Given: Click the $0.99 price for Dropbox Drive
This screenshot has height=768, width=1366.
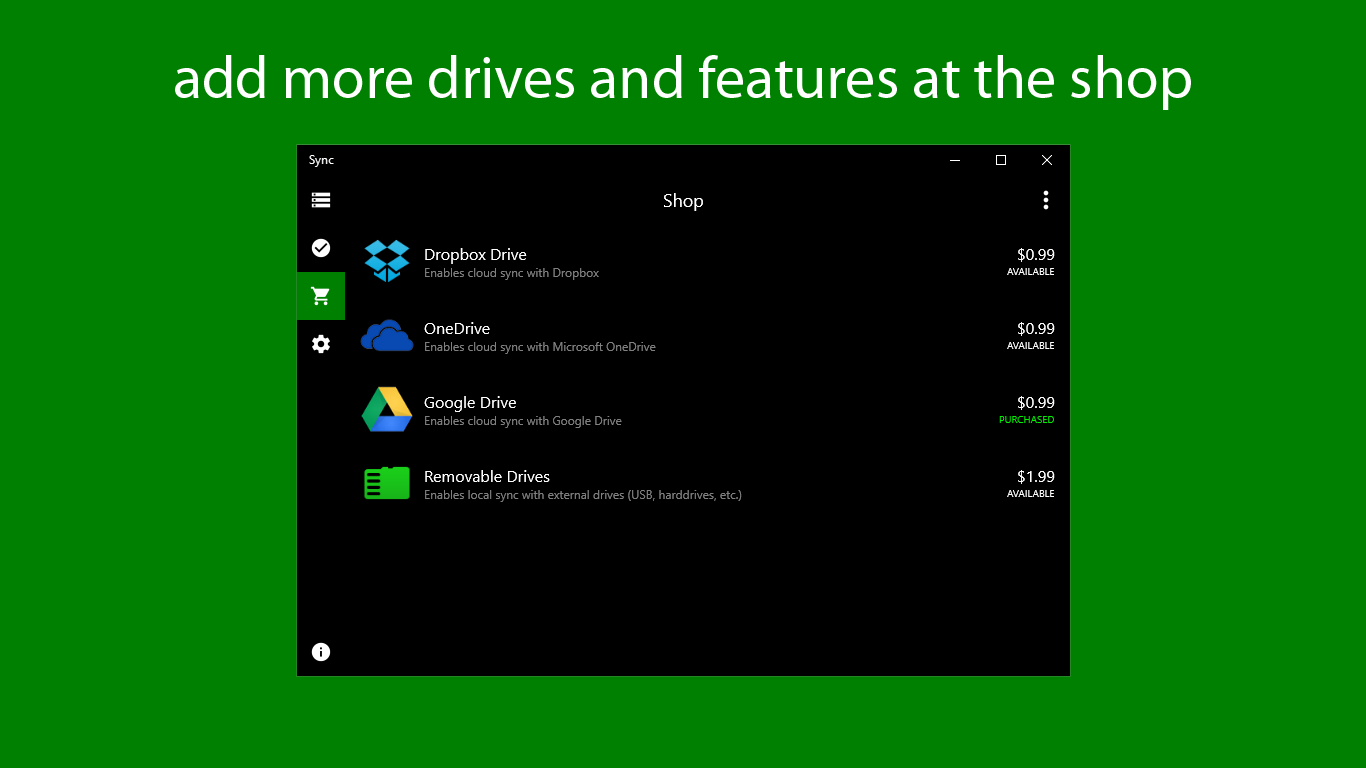Looking at the screenshot, I should point(1036,254).
